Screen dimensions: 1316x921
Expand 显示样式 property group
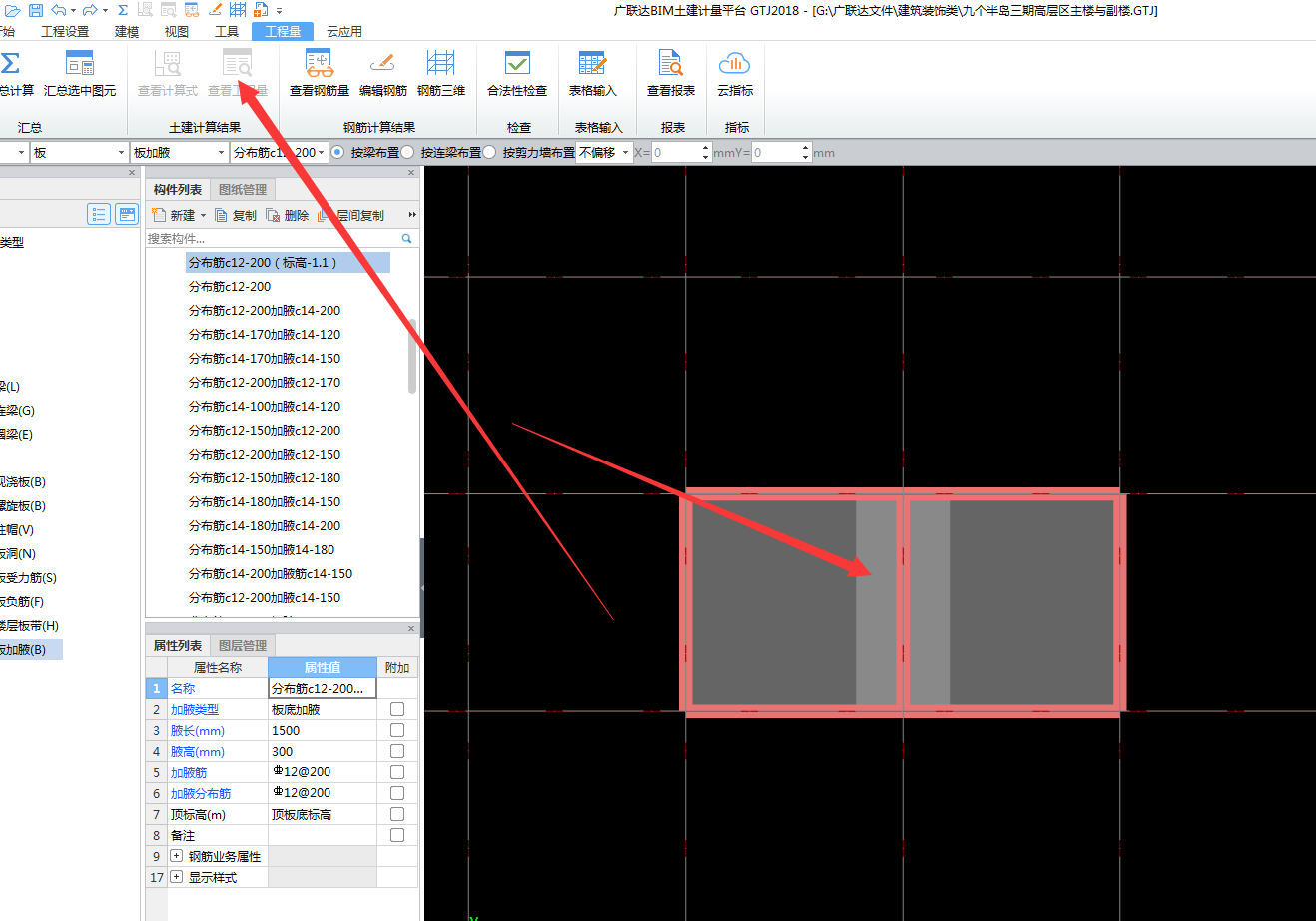177,877
